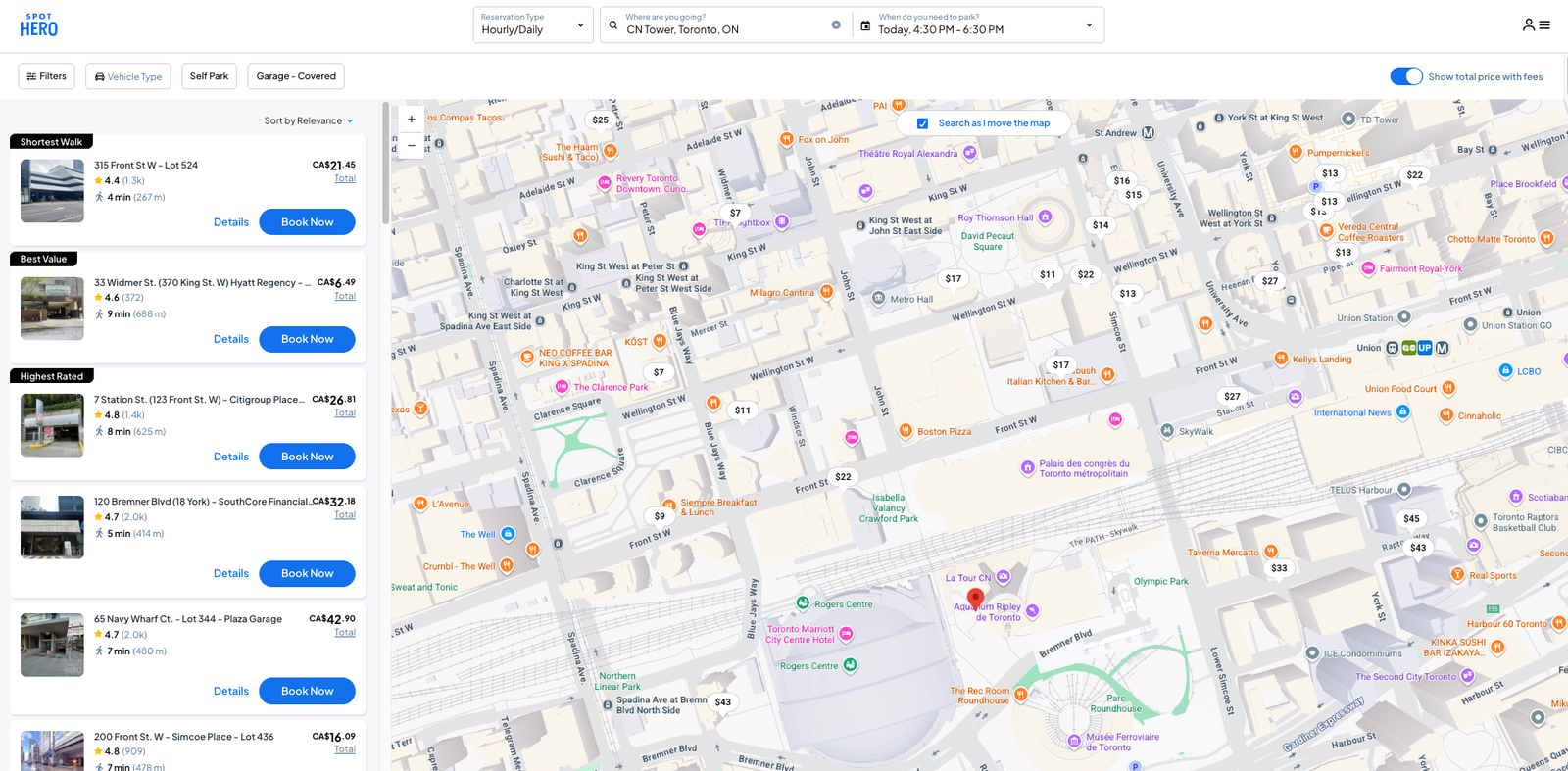
Task: Book Now for 7 Station St
Action: [x=307, y=457]
